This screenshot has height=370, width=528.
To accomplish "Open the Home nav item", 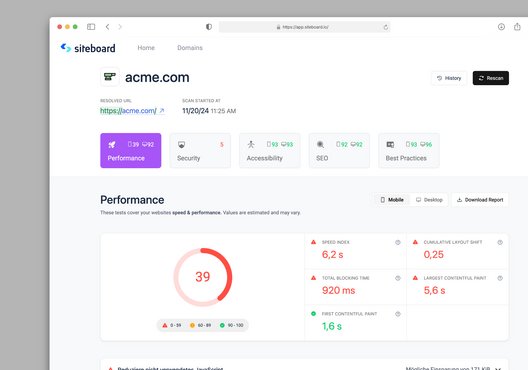I will [146, 48].
